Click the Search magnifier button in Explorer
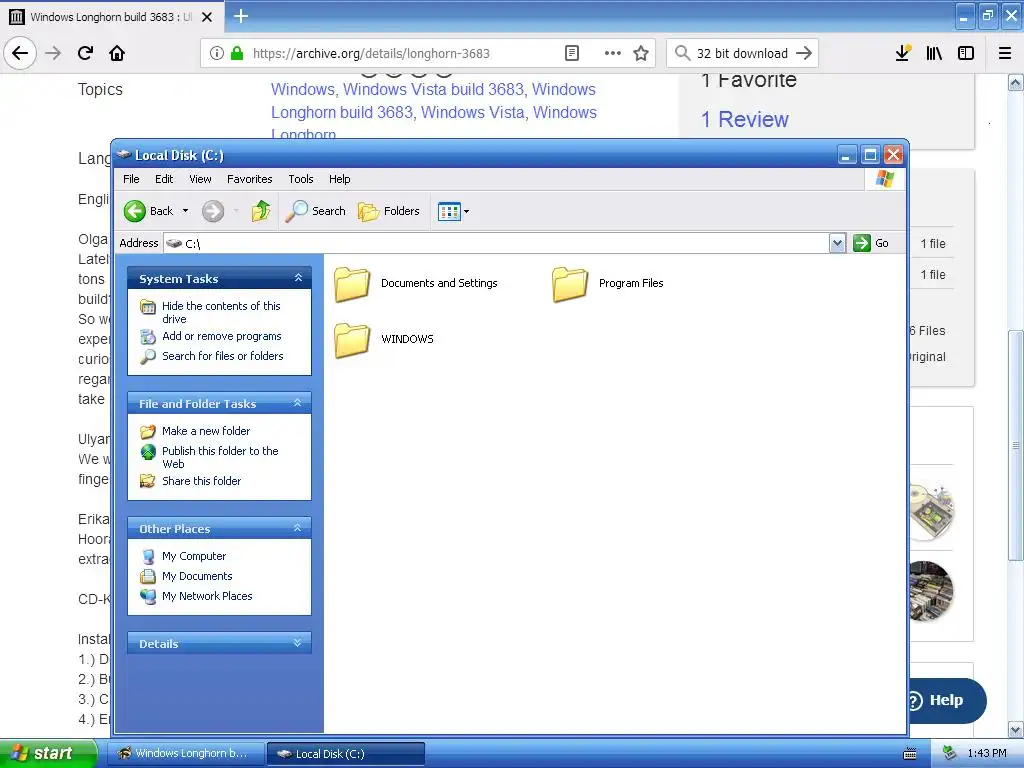Viewport: 1024px width, 768px height. point(316,211)
